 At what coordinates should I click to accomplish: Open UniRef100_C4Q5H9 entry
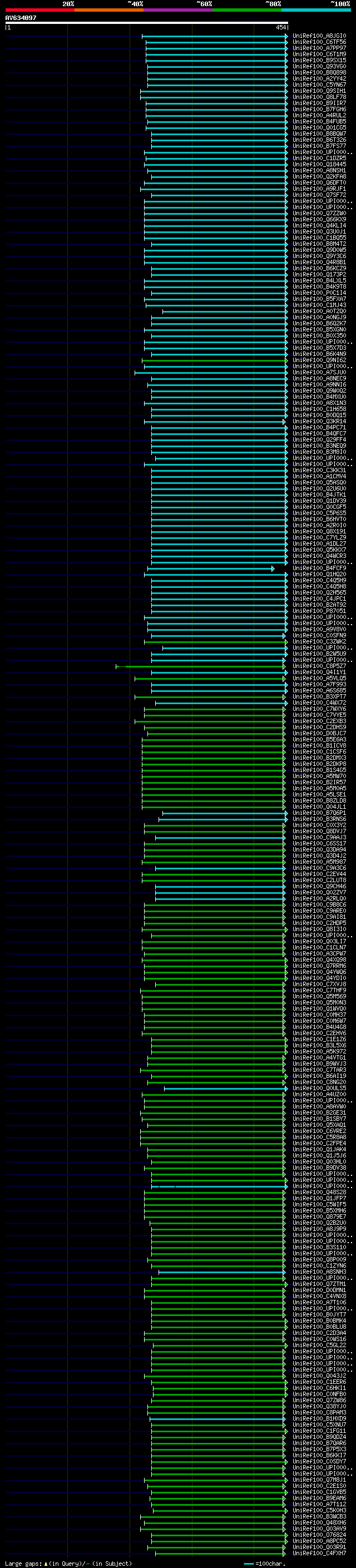[319, 581]
